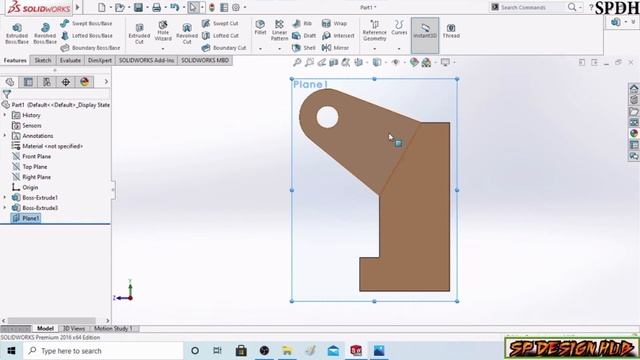The image size is (640, 360).
Task: Open dropdown arrow under Reference Geometry
Action: click(374, 49)
